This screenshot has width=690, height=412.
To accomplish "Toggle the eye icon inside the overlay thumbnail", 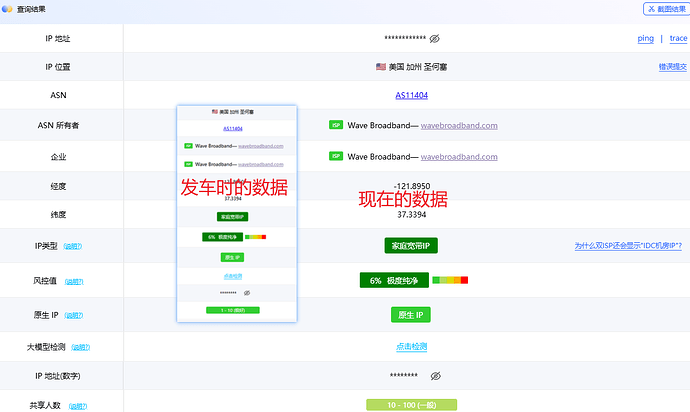I will click(247, 293).
